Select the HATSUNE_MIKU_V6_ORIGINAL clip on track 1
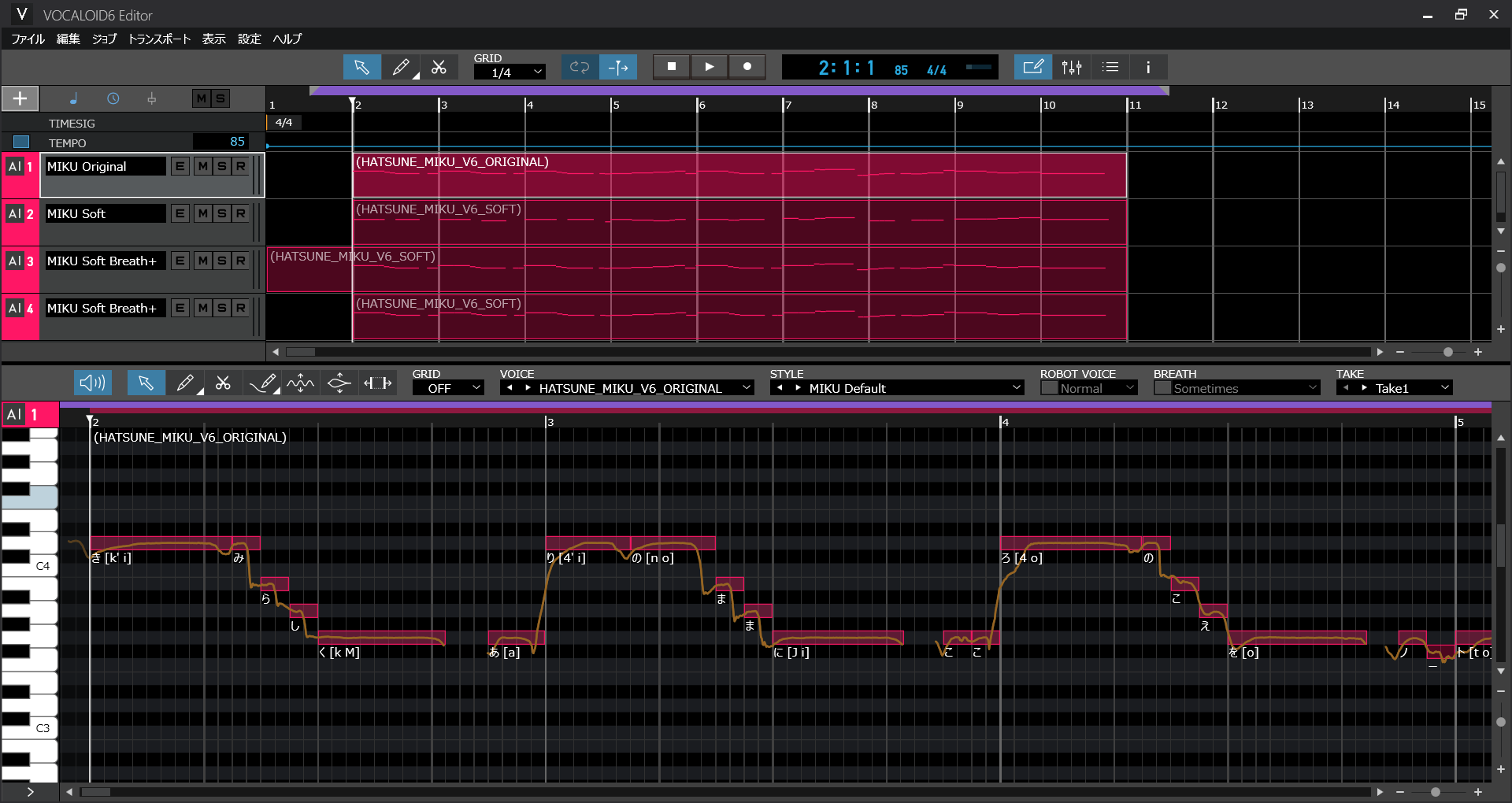 (x=739, y=175)
